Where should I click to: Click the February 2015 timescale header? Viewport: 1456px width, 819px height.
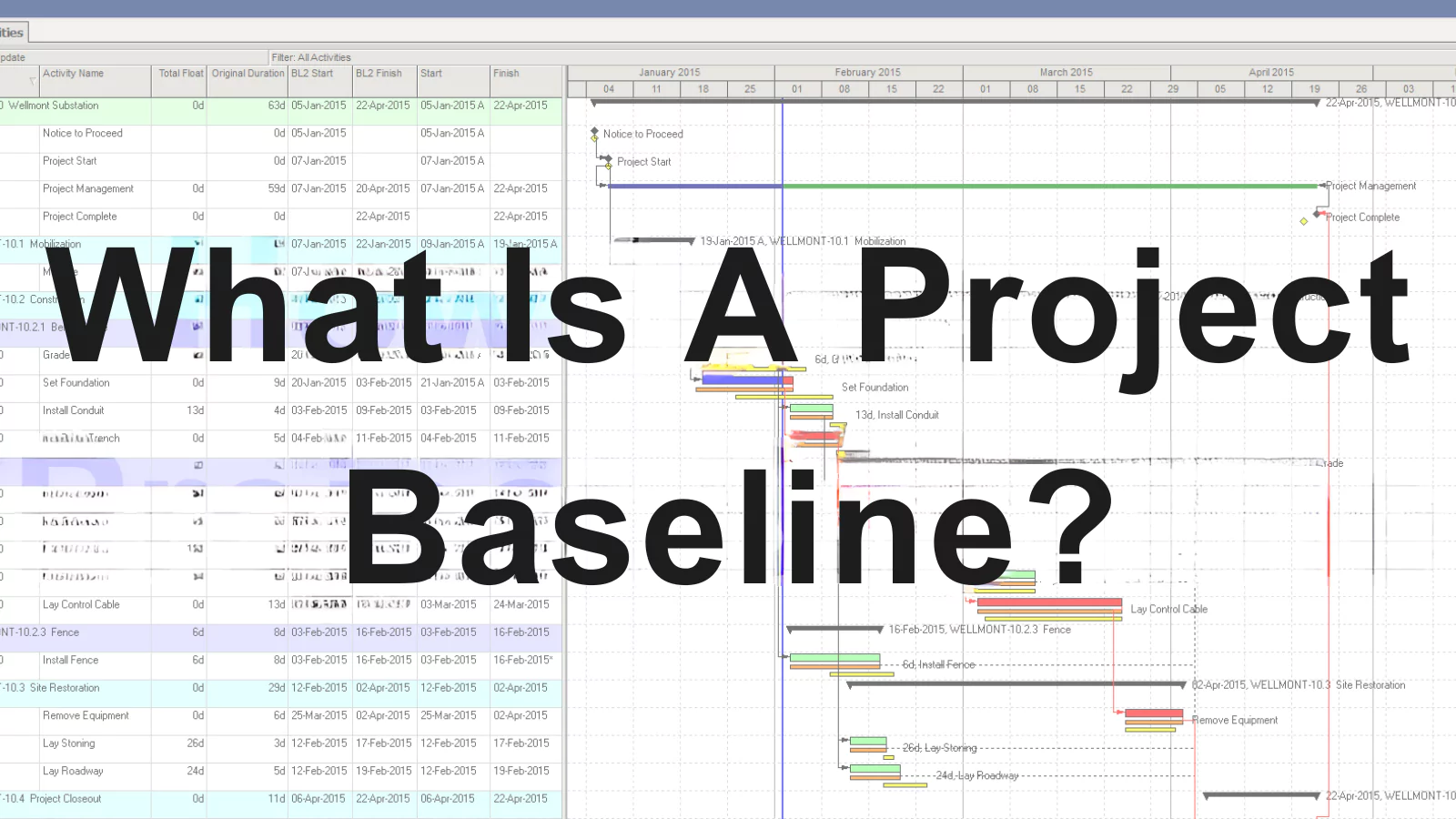tap(868, 73)
